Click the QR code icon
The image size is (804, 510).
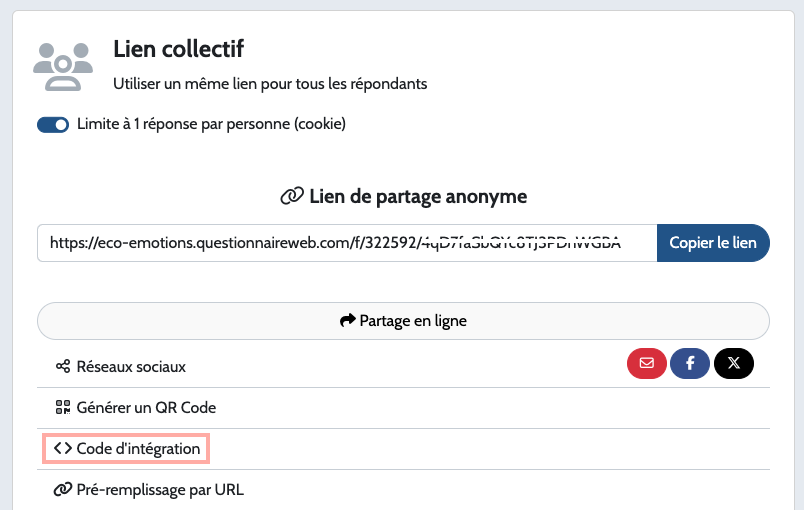[x=63, y=407]
